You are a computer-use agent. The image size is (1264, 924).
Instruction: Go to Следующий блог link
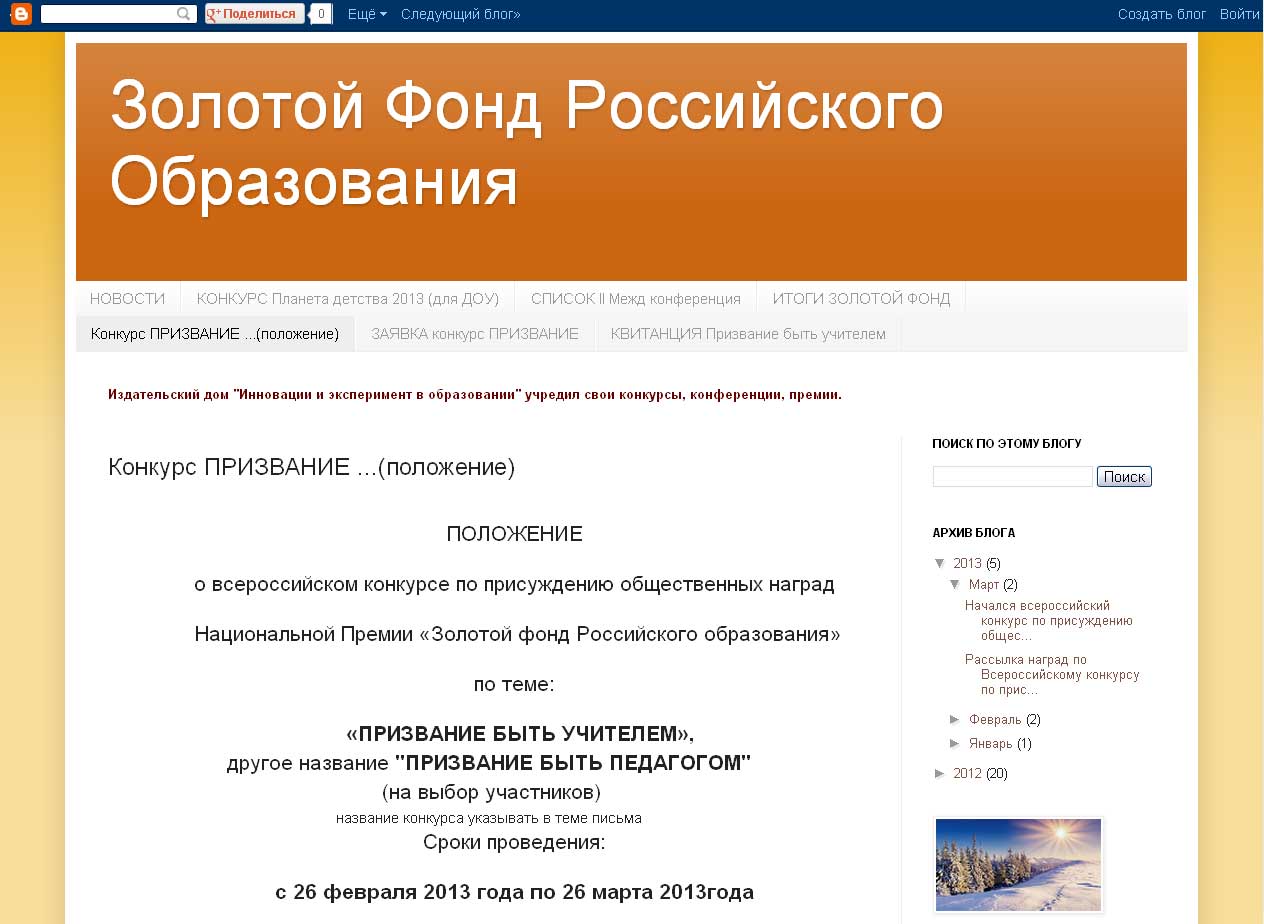461,14
